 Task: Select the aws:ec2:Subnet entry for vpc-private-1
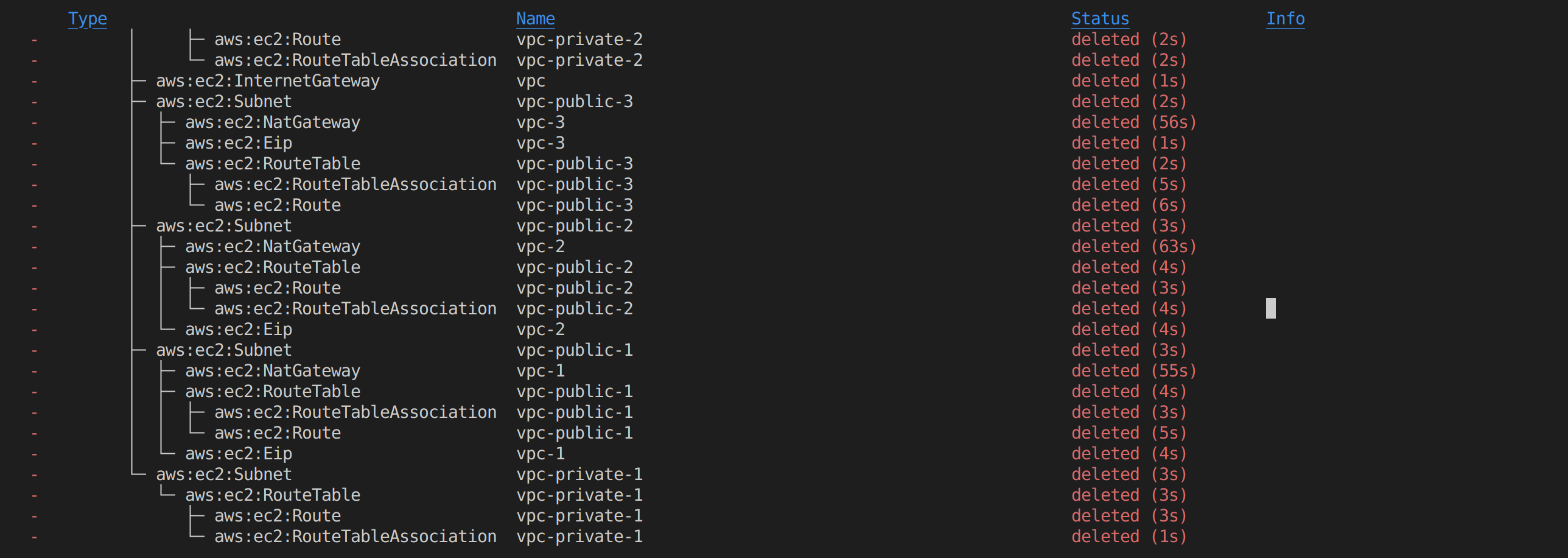point(223,475)
